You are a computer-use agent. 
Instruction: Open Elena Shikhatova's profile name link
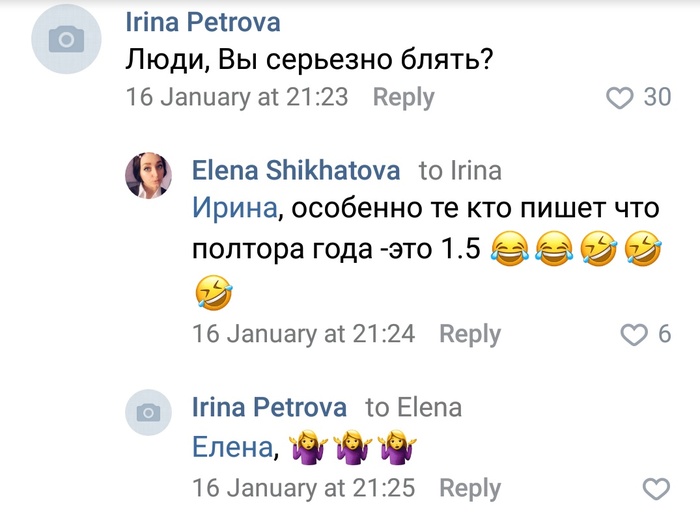[x=295, y=171]
